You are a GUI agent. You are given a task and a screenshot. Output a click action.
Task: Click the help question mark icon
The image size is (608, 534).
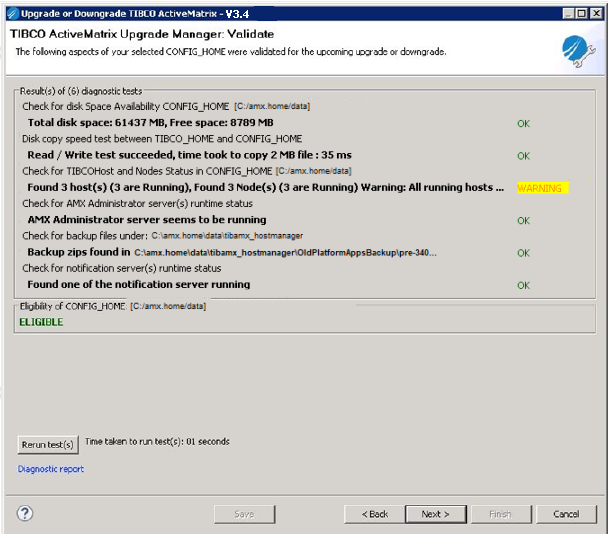pos(25,513)
